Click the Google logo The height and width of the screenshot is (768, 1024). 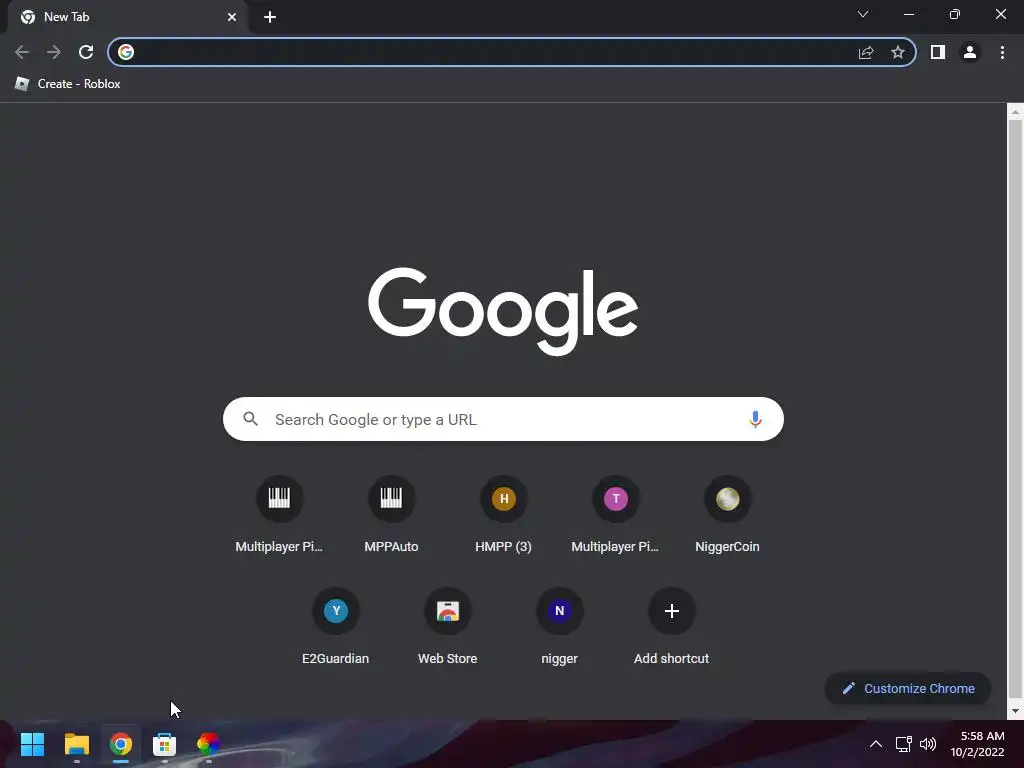click(x=503, y=311)
